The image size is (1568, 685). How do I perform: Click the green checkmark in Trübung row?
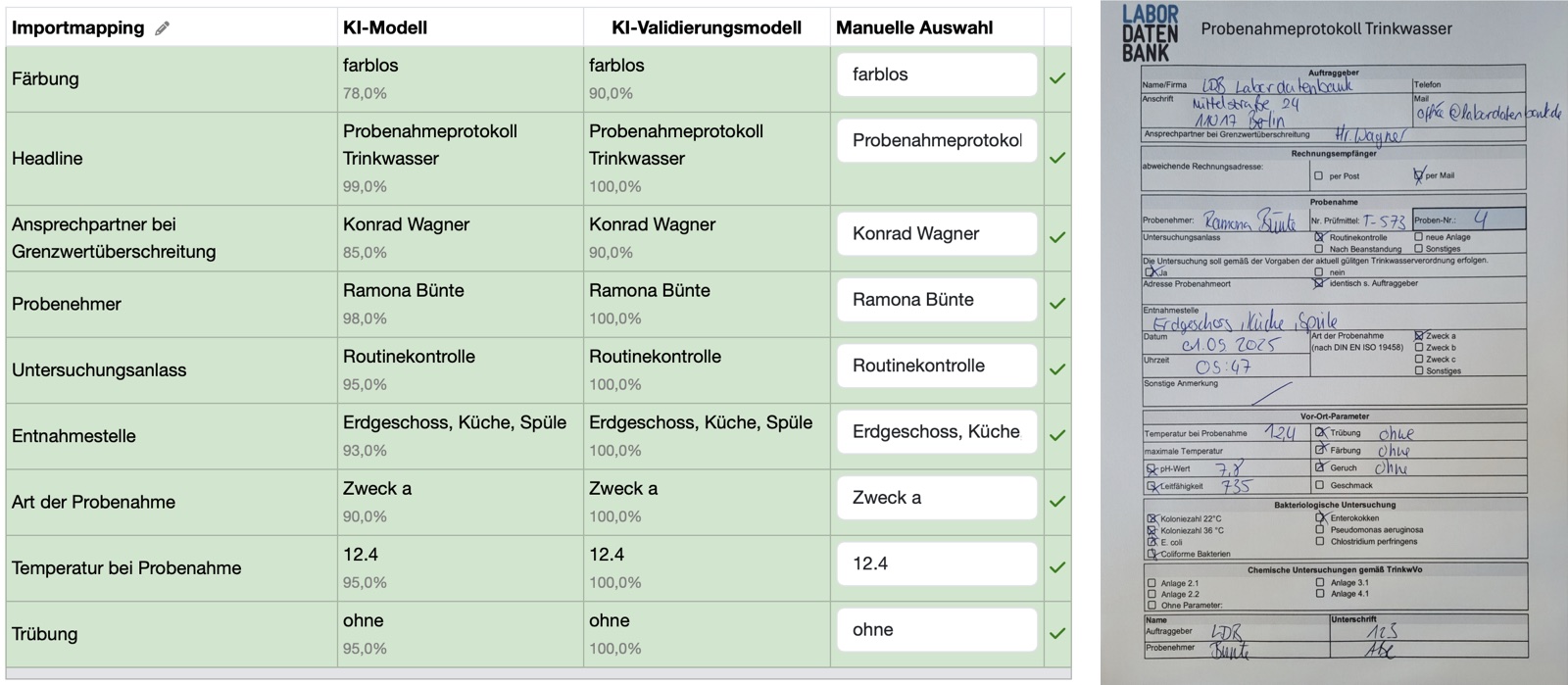(x=1057, y=633)
